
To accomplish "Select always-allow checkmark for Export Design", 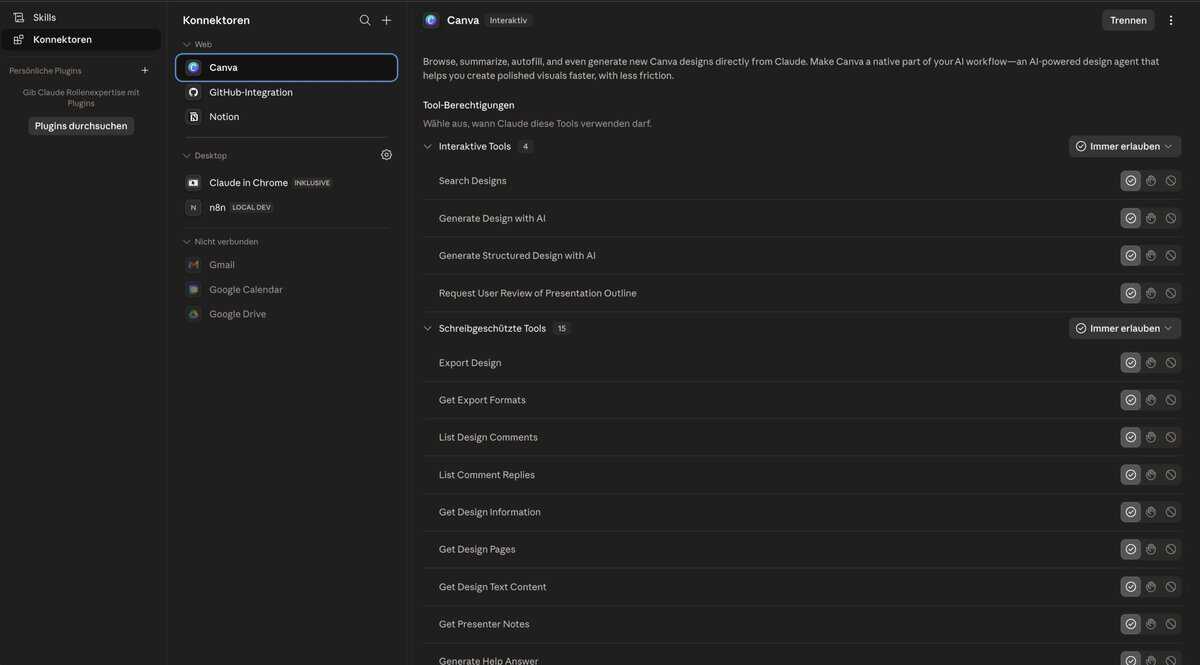I will [x=1131, y=363].
